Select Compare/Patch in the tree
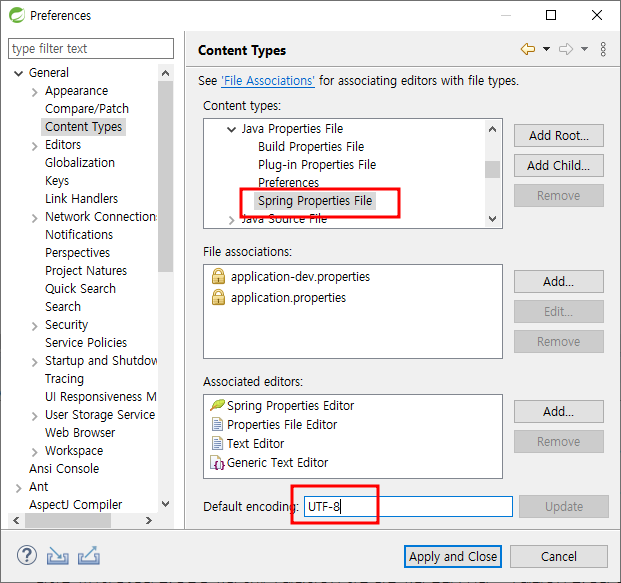 [x=87, y=109]
